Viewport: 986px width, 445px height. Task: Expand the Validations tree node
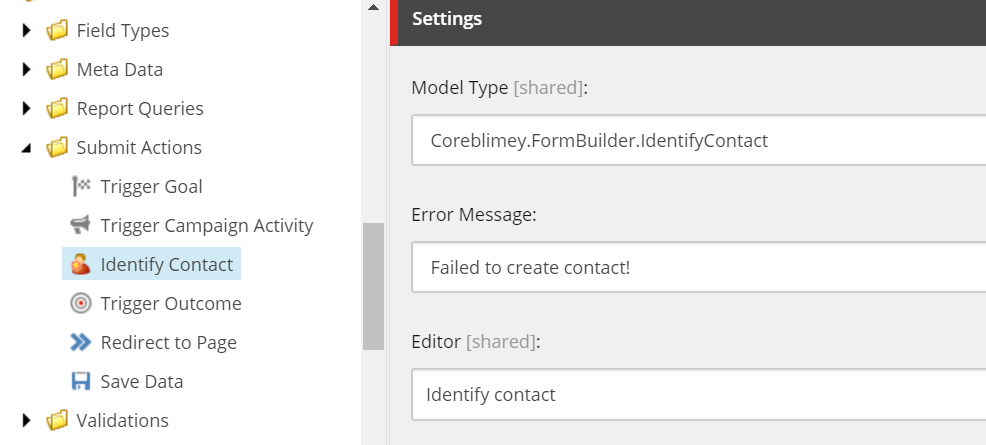[x=26, y=420]
